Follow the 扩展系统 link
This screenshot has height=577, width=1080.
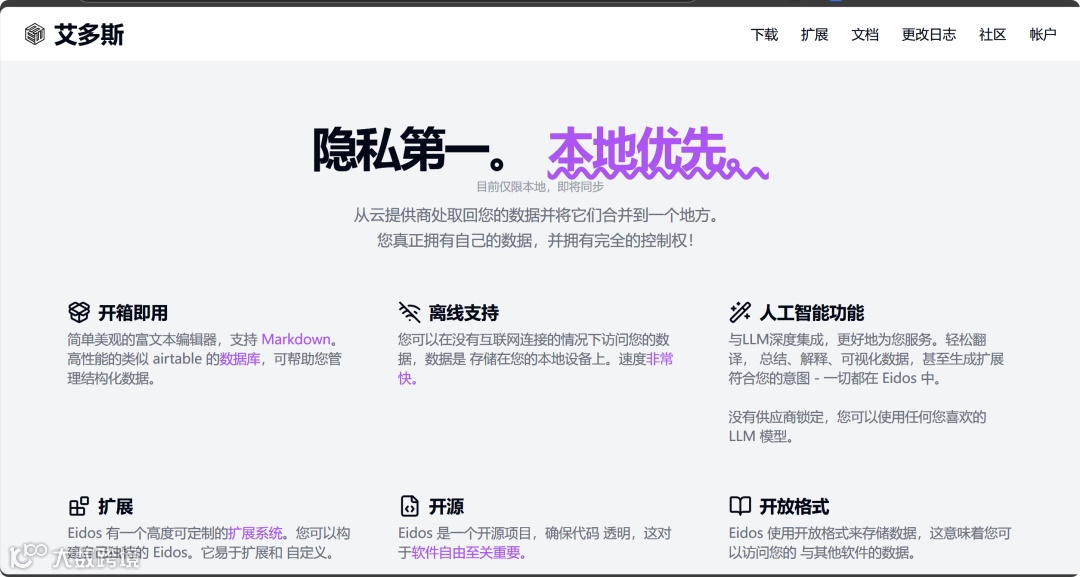click(255, 533)
